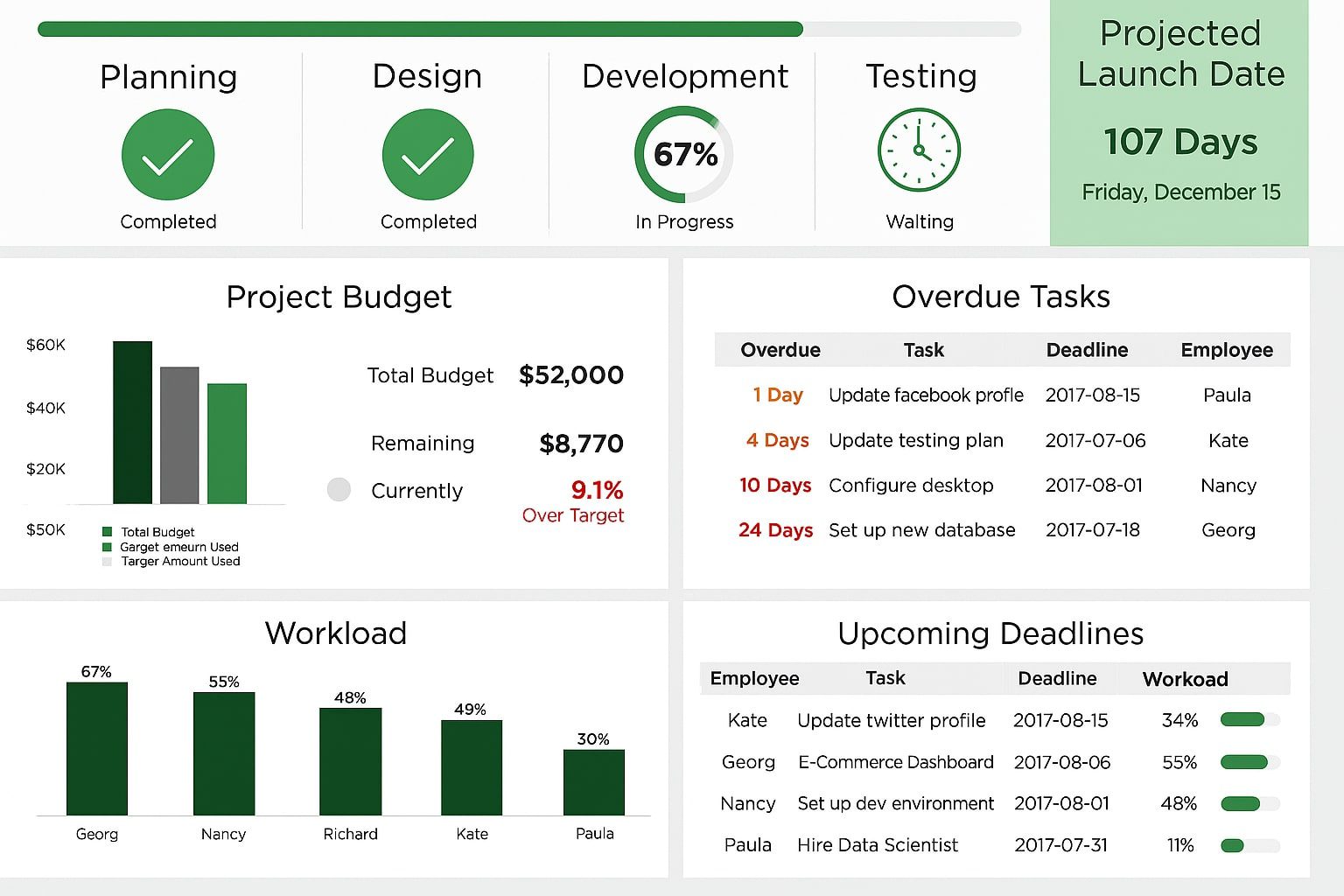Click Paula's 30% workload bar

pyautogui.click(x=594, y=782)
